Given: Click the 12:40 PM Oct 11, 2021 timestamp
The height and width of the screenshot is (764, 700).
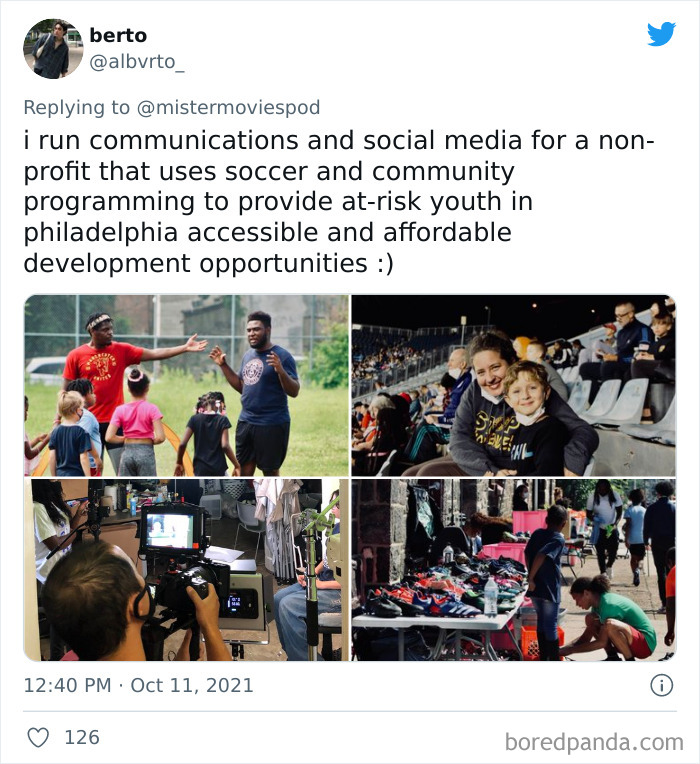Looking at the screenshot, I should pyautogui.click(x=138, y=685).
